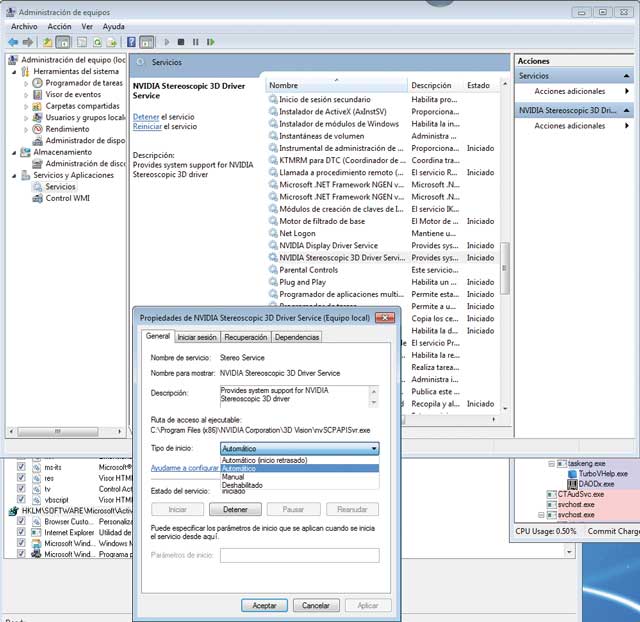Click the Parámetros de inicio text field
The width and height of the screenshot is (640, 622).
coord(299,555)
